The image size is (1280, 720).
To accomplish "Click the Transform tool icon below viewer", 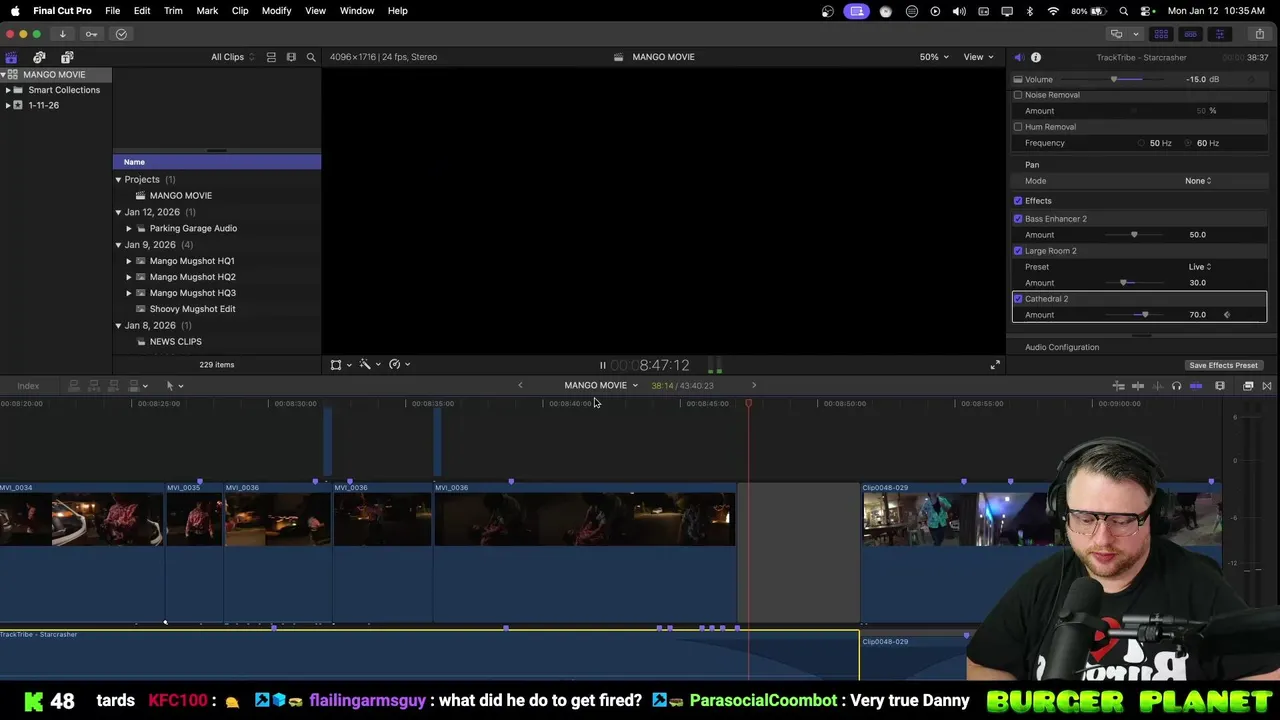I will (336, 365).
